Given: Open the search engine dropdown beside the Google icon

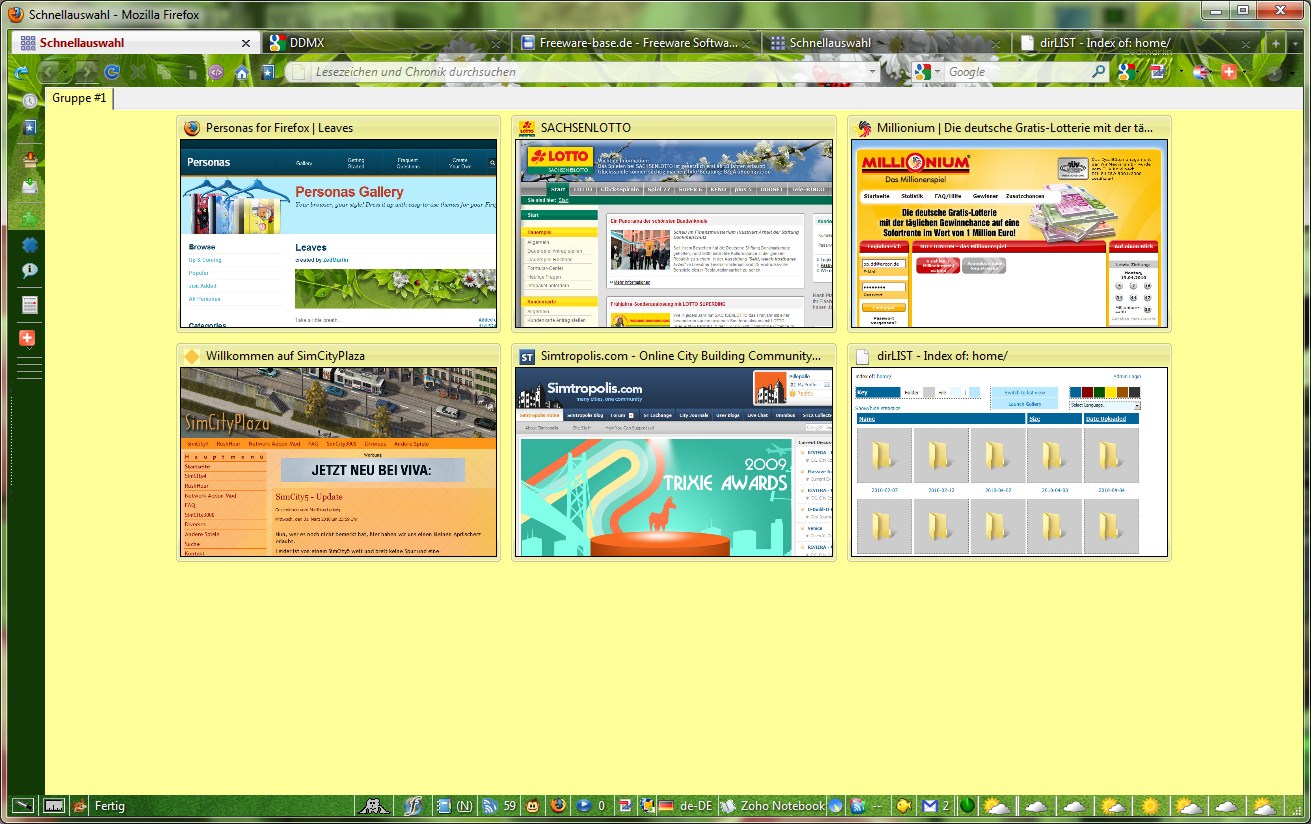Looking at the screenshot, I should [937, 72].
